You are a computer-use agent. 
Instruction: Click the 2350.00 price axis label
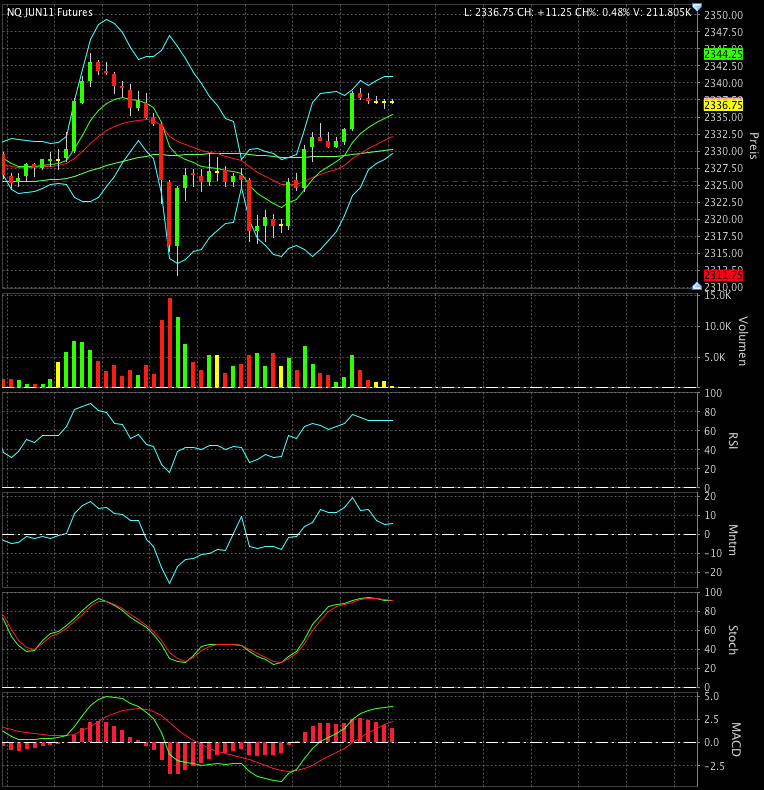point(723,16)
